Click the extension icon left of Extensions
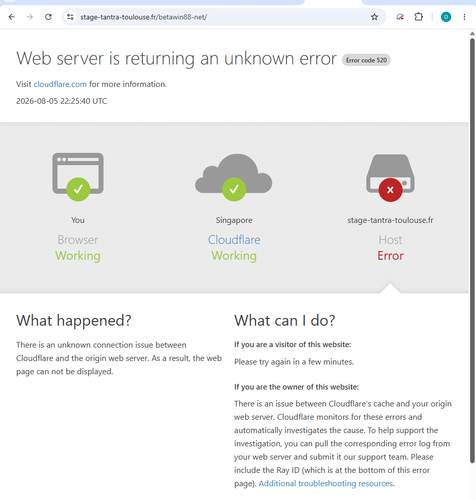 coord(400,17)
